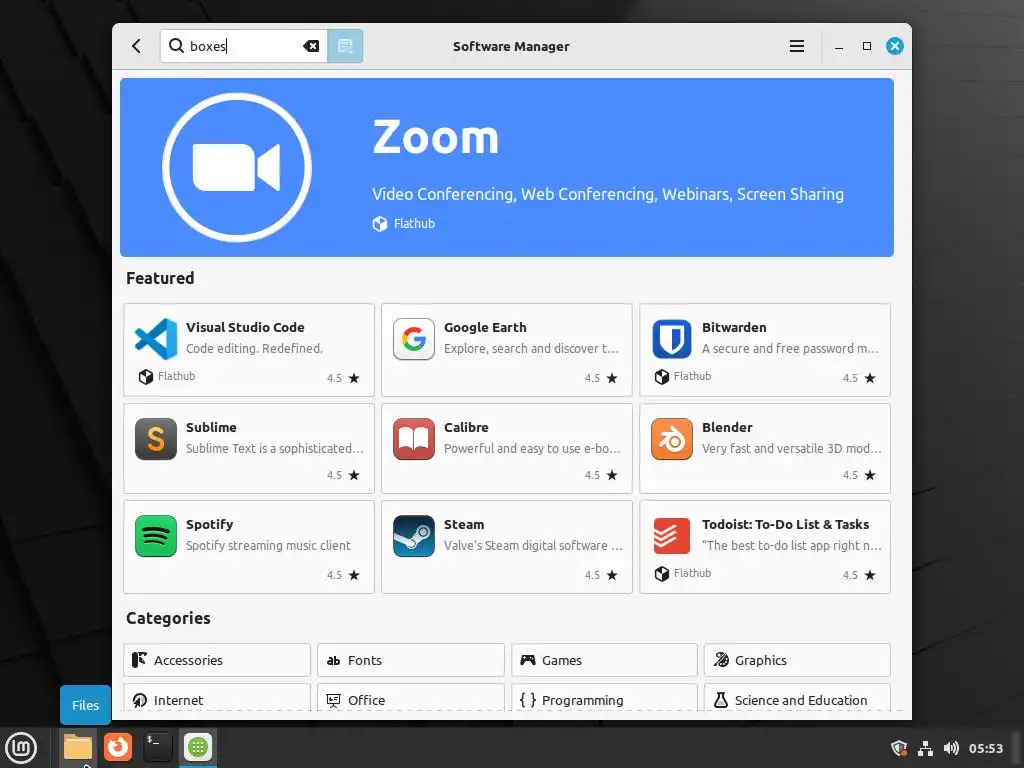
Task: Click the Flathub icon in Zoom banner
Action: (380, 224)
